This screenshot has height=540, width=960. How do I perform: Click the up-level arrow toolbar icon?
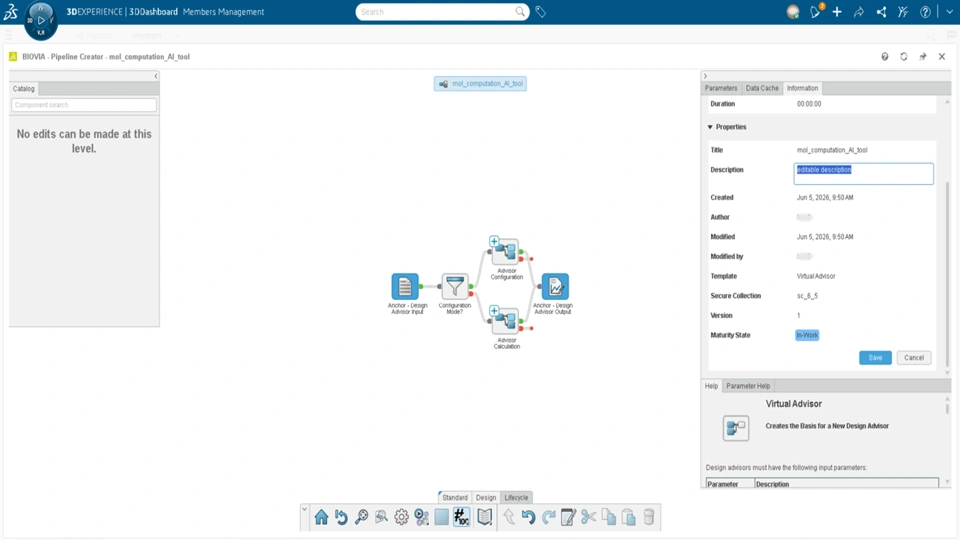pos(509,517)
